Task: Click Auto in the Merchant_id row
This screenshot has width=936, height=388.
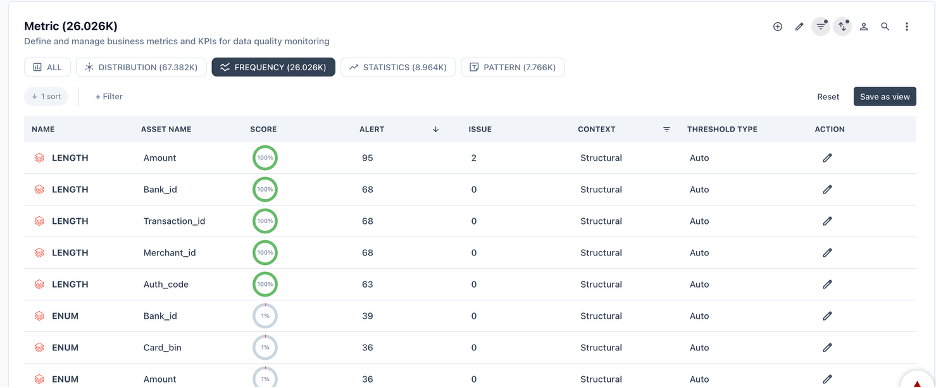Action: [x=700, y=252]
